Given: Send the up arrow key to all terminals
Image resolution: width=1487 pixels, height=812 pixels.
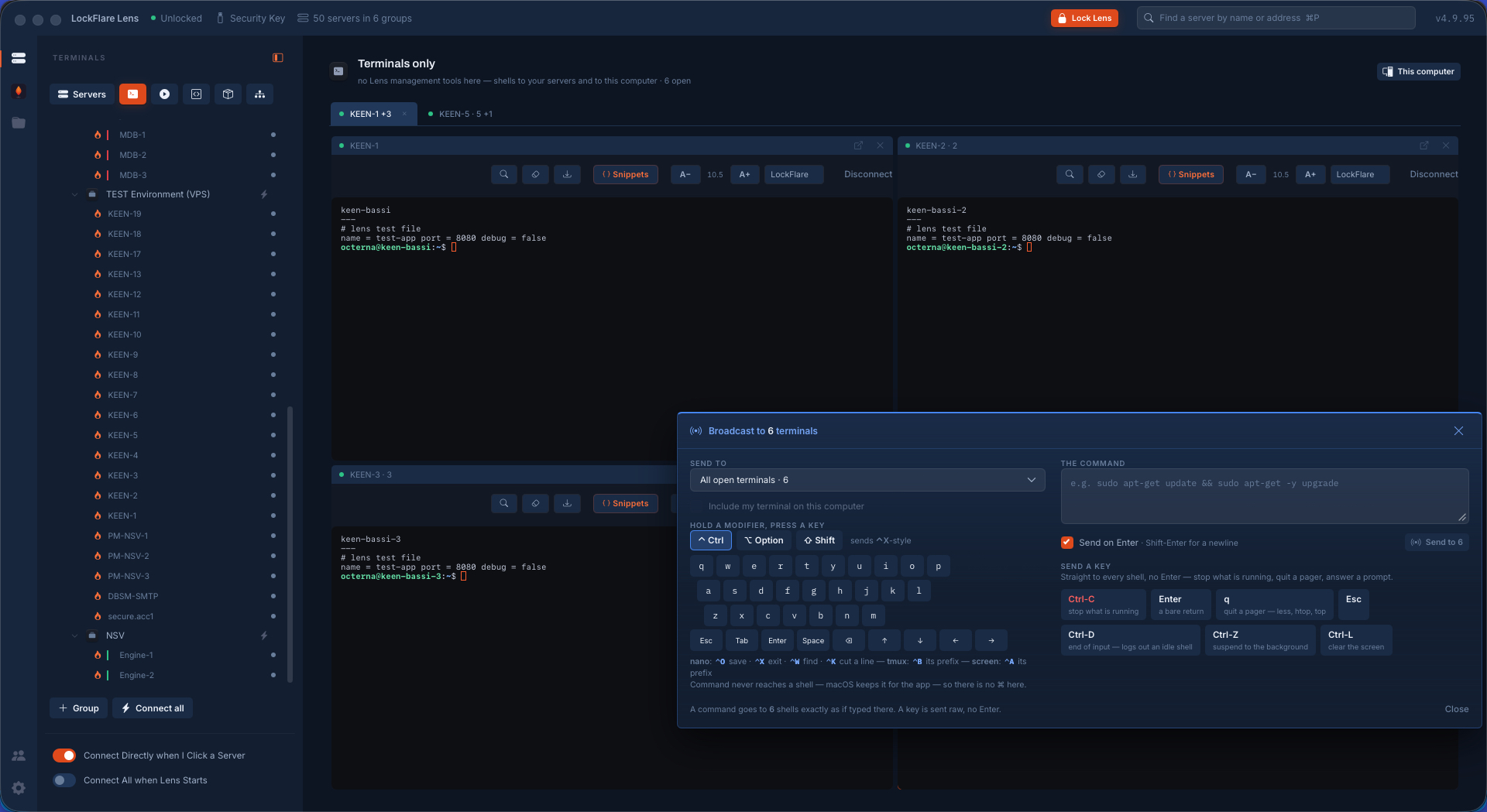Looking at the screenshot, I should (x=884, y=641).
